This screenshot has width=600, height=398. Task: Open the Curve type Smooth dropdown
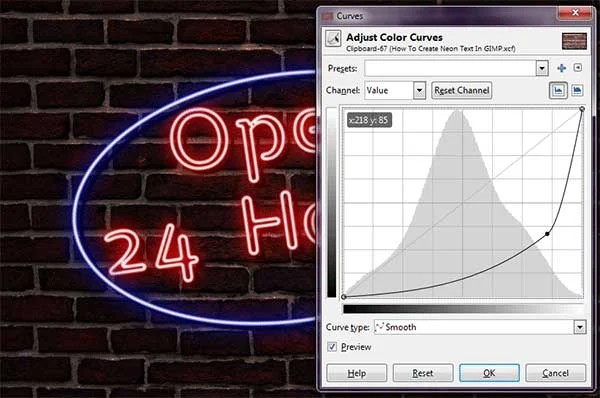pyautogui.click(x=580, y=327)
